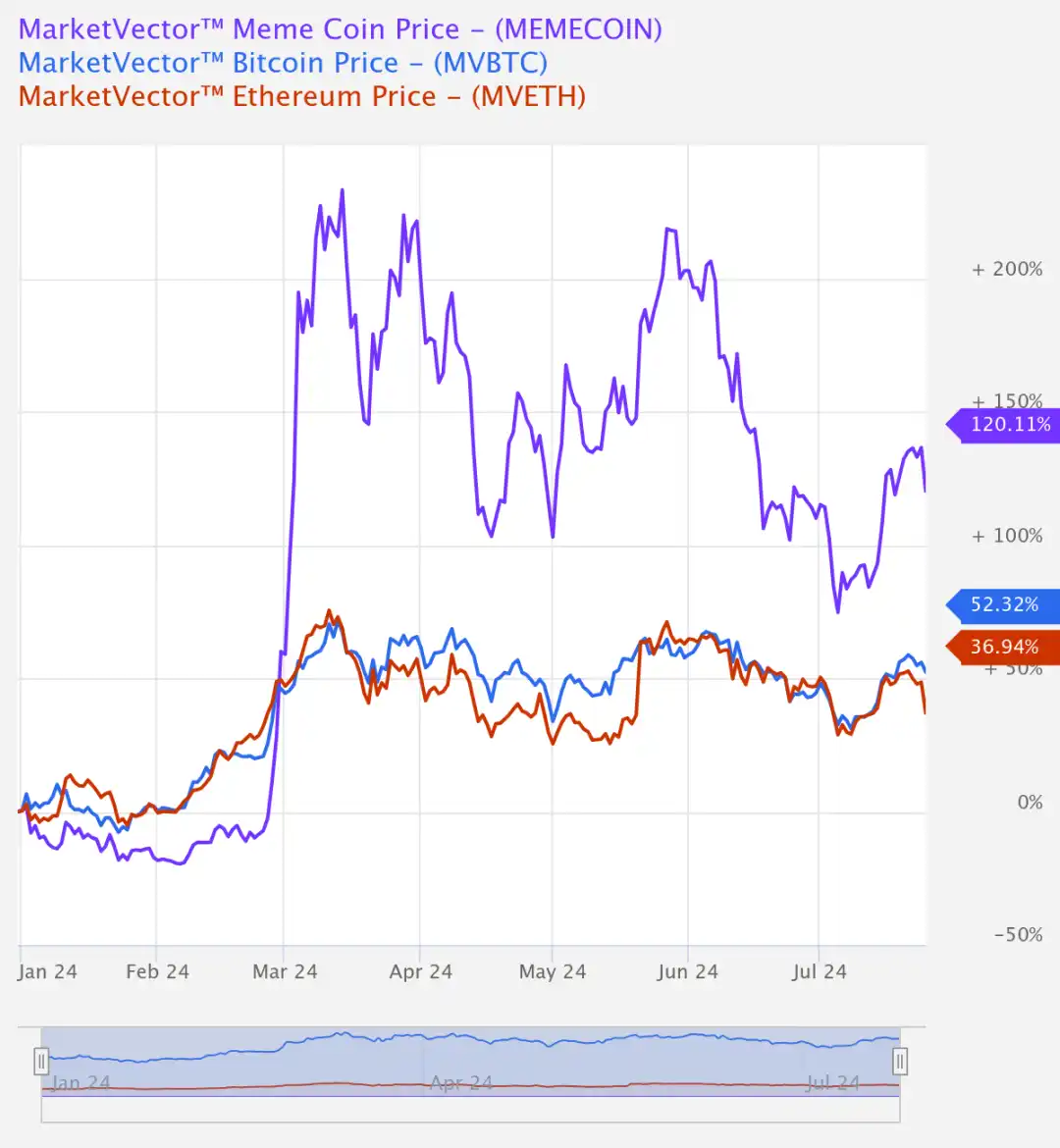Click the Mar 24 label on the main x-axis
This screenshot has height=1148, width=1060.
coord(285,971)
